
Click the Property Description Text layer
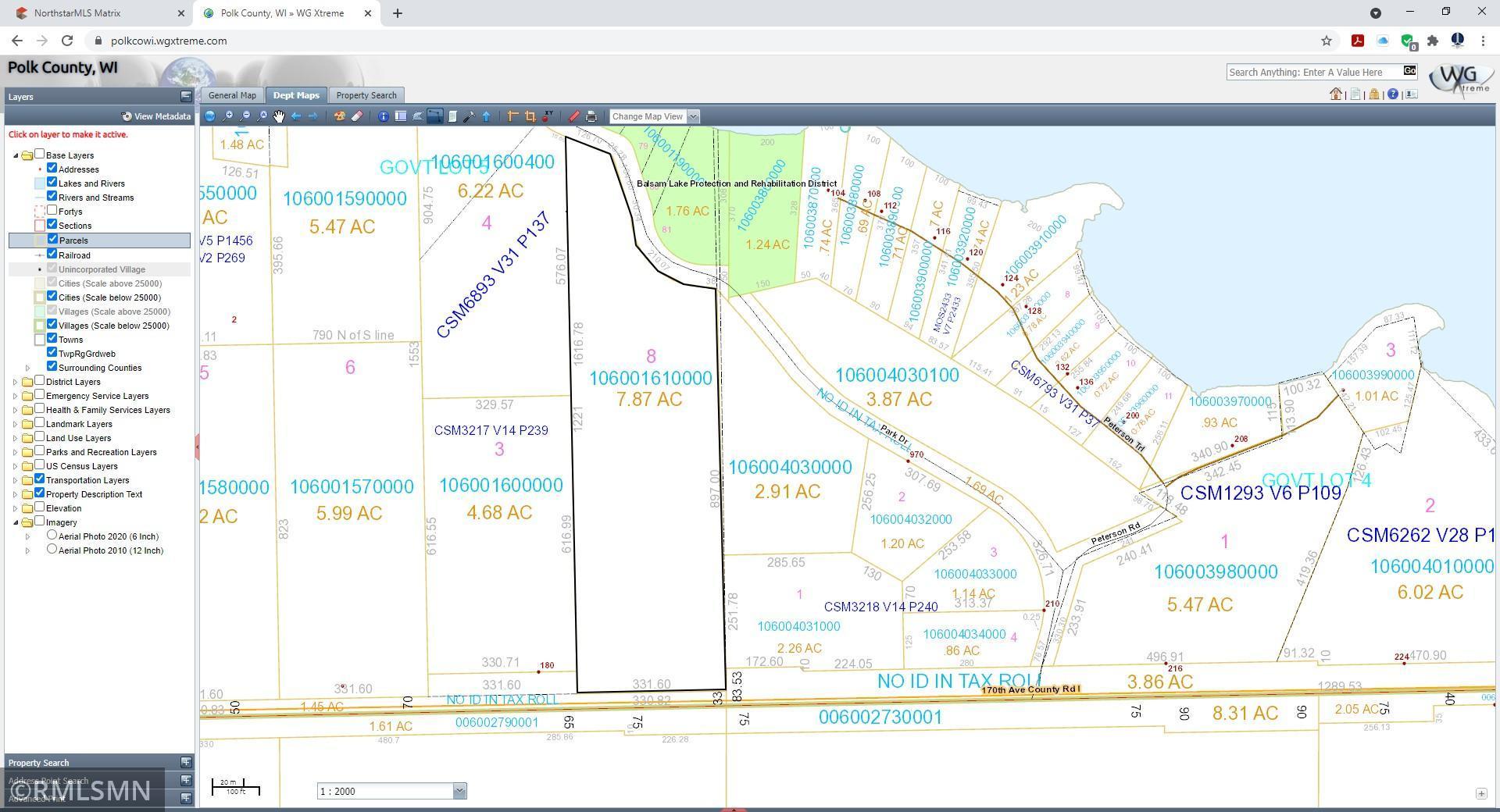pos(94,494)
